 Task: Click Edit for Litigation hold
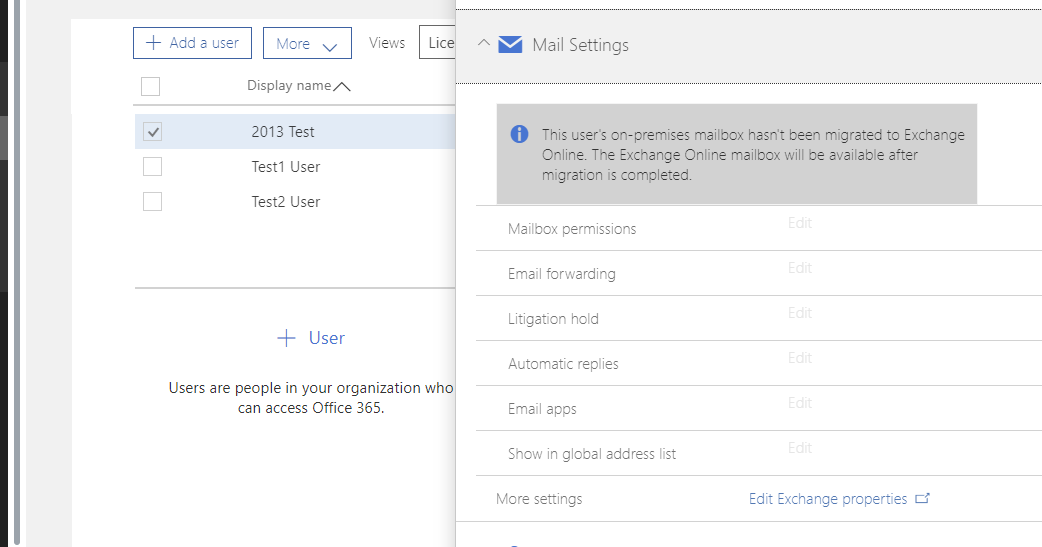(x=800, y=313)
